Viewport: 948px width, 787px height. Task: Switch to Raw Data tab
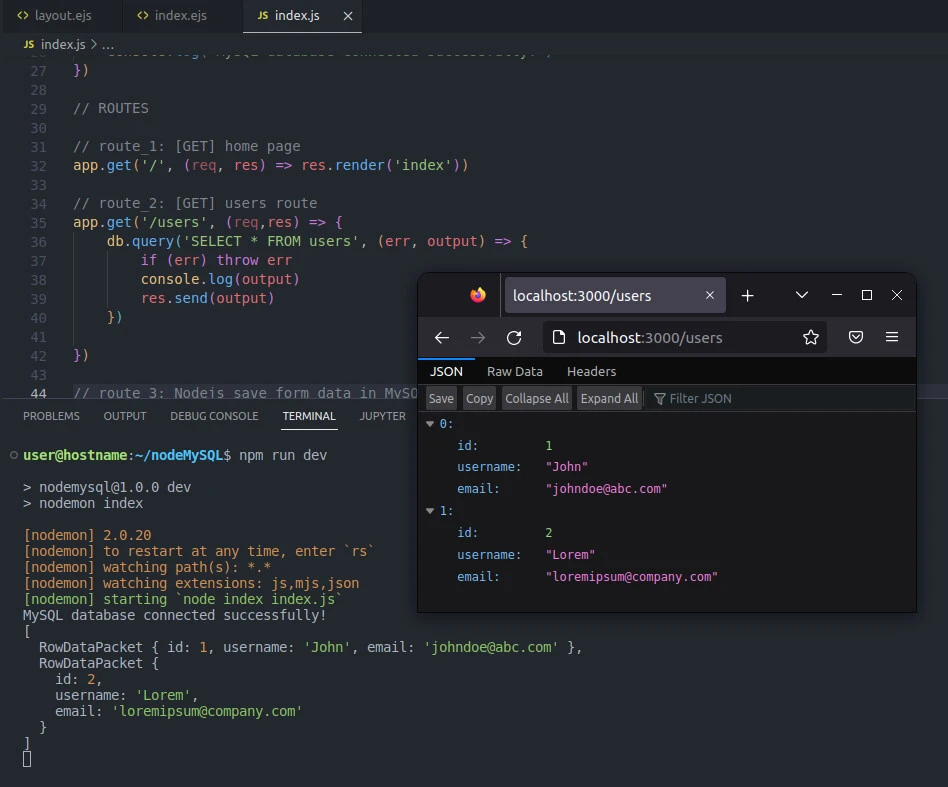point(515,371)
